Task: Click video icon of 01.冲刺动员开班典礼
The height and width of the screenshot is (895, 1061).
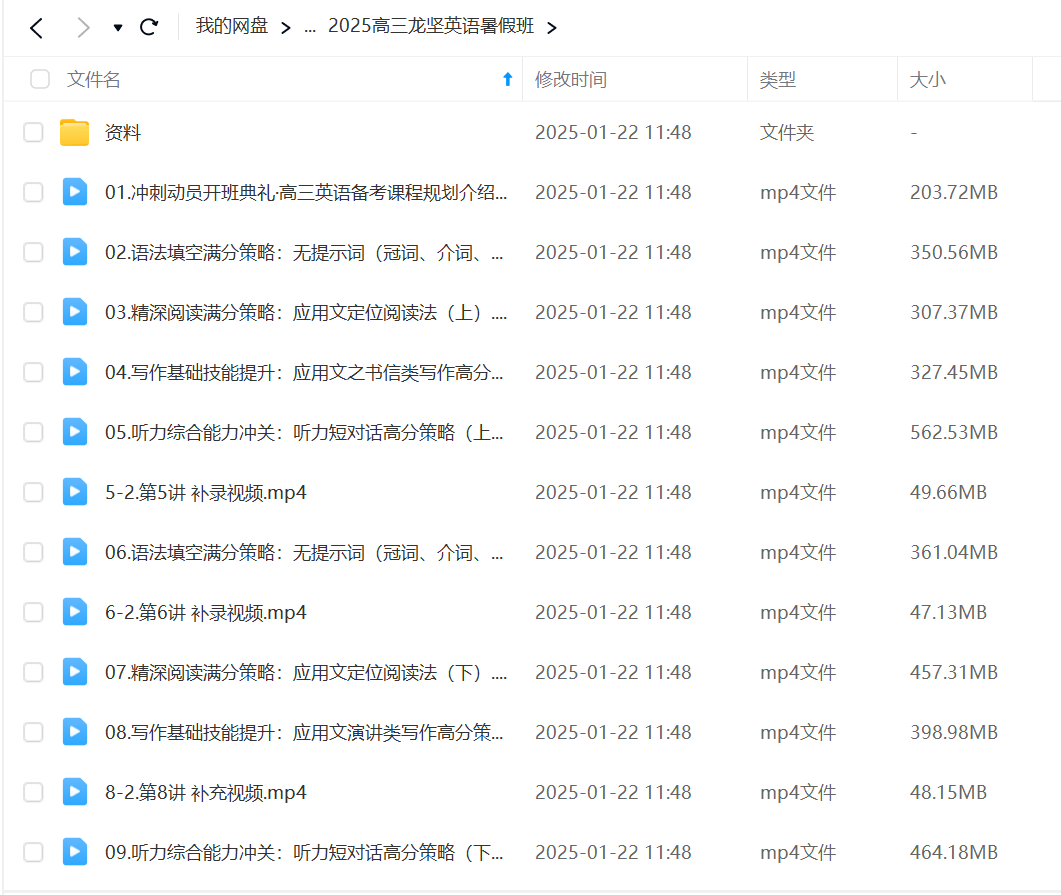Action: coord(74,192)
